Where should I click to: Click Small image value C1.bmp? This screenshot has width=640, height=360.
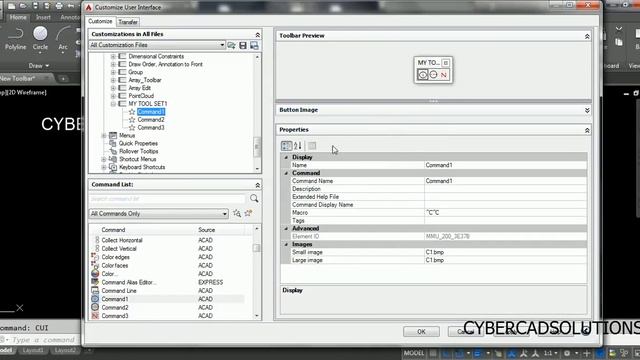pos(505,252)
